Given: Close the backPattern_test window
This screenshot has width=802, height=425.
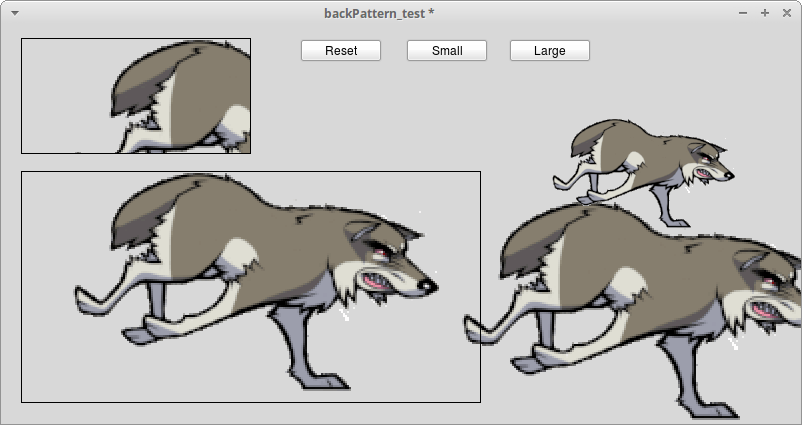Looking at the screenshot, I should [785, 13].
